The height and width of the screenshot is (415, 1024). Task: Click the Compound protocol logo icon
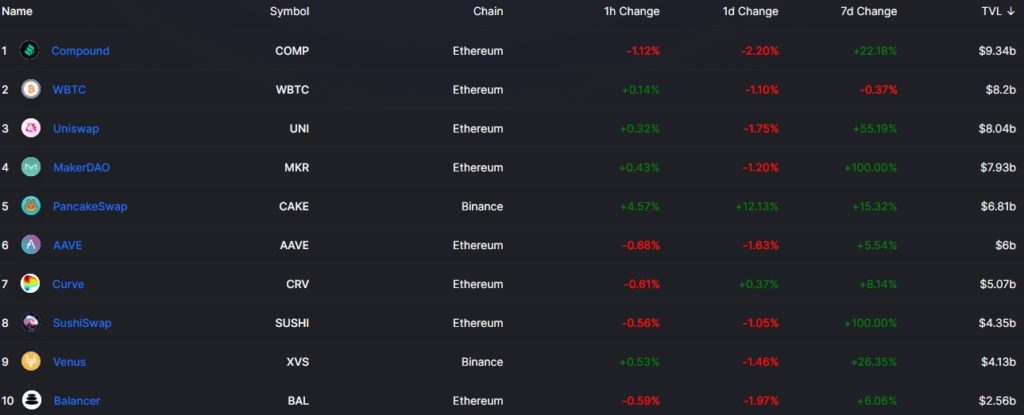(x=30, y=50)
